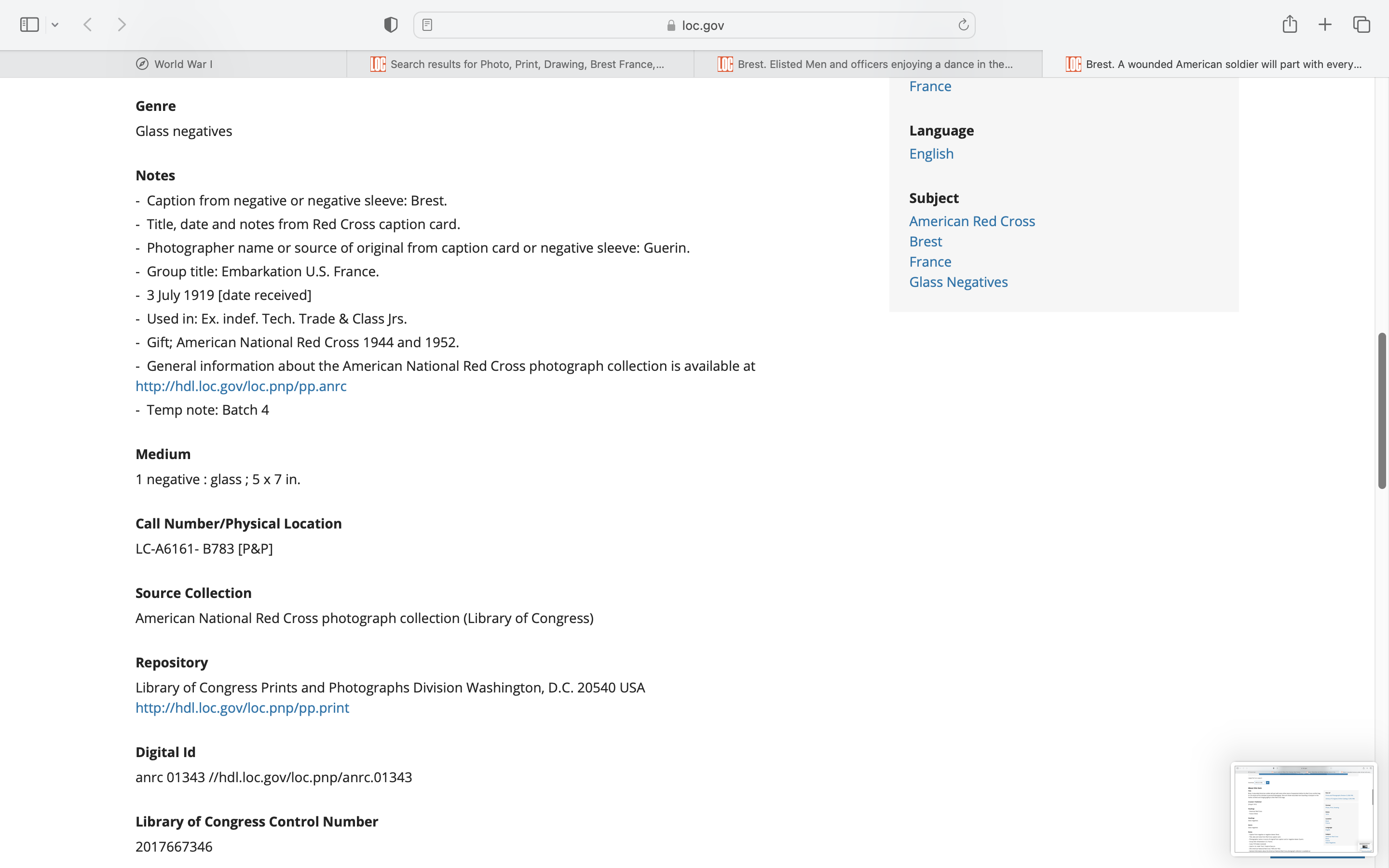The width and height of the screenshot is (1389, 868).
Task: Open the hdl.loc.gov pp.anrc link
Action: [x=241, y=386]
